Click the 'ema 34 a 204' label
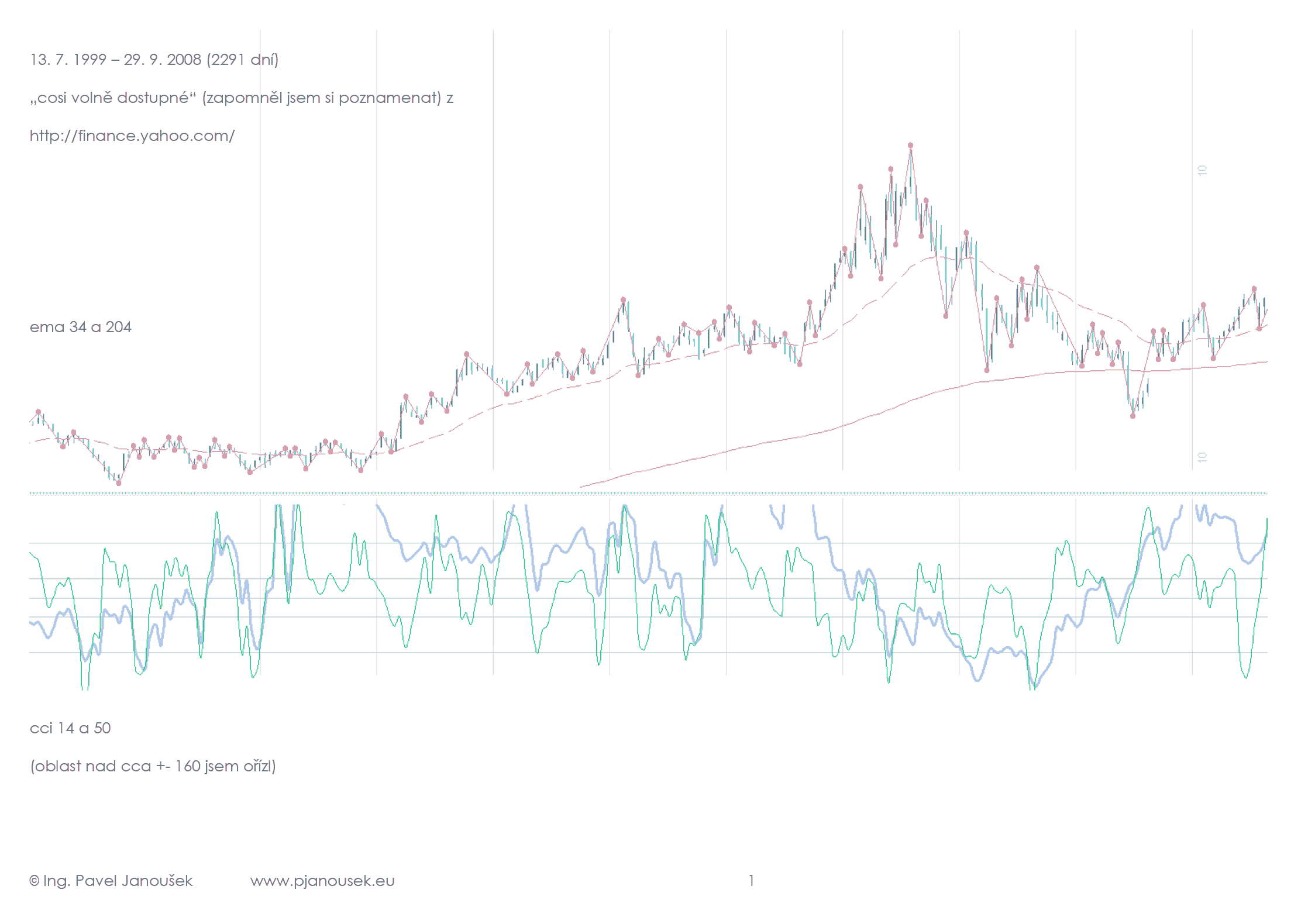 pos(81,327)
